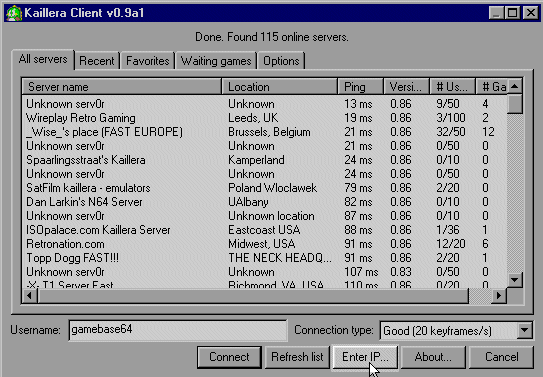Click the 107 ms ping value
The image size is (543, 377).
tap(361, 272)
